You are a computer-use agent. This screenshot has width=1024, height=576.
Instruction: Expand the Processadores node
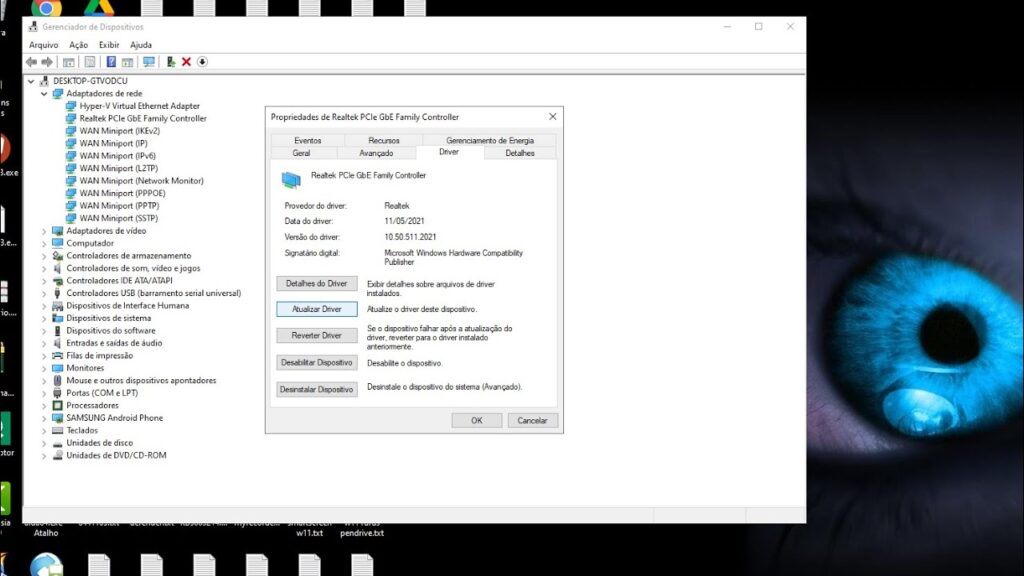(x=44, y=406)
